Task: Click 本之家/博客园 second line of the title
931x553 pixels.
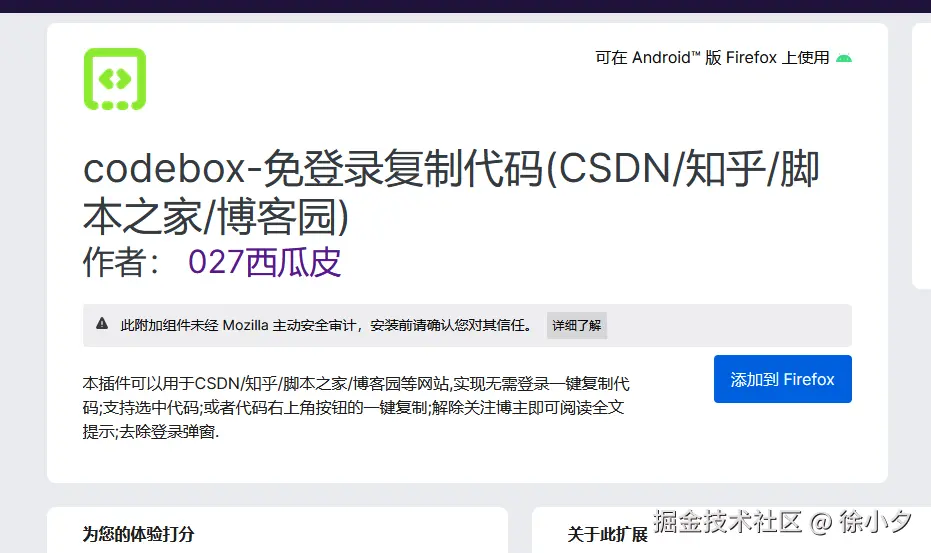Action: point(216,217)
